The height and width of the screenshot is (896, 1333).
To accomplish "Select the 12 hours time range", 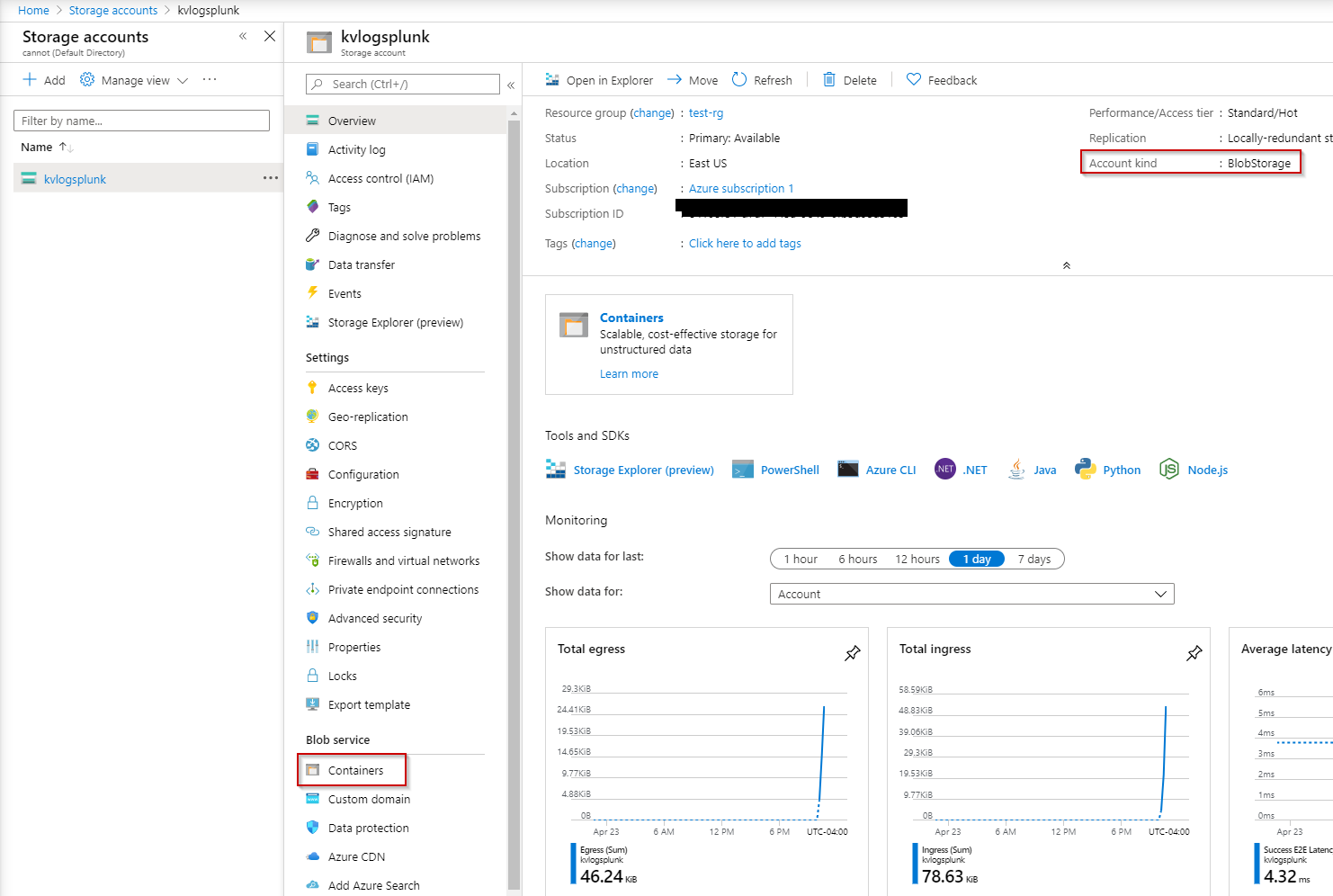I will pos(917,559).
